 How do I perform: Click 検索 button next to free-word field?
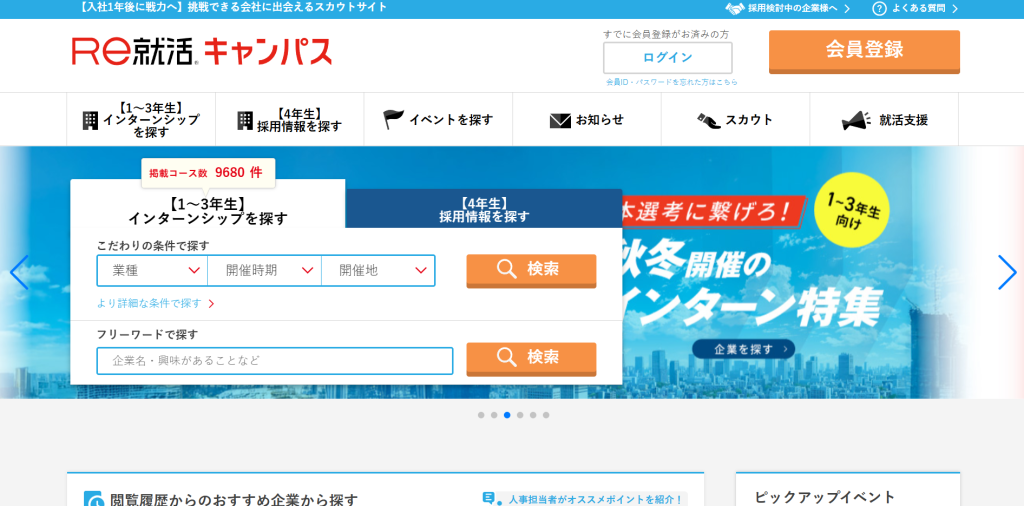pyautogui.click(x=531, y=358)
